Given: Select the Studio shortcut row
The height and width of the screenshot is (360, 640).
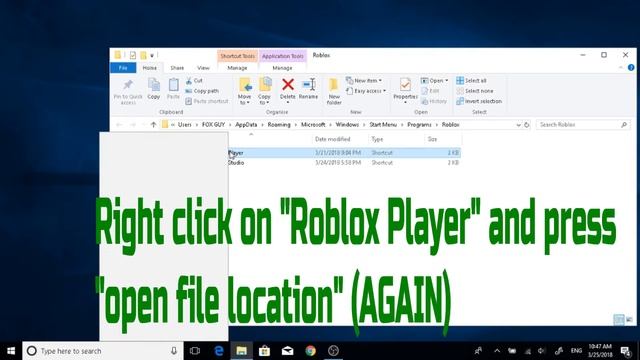Looking at the screenshot, I should point(344,162).
